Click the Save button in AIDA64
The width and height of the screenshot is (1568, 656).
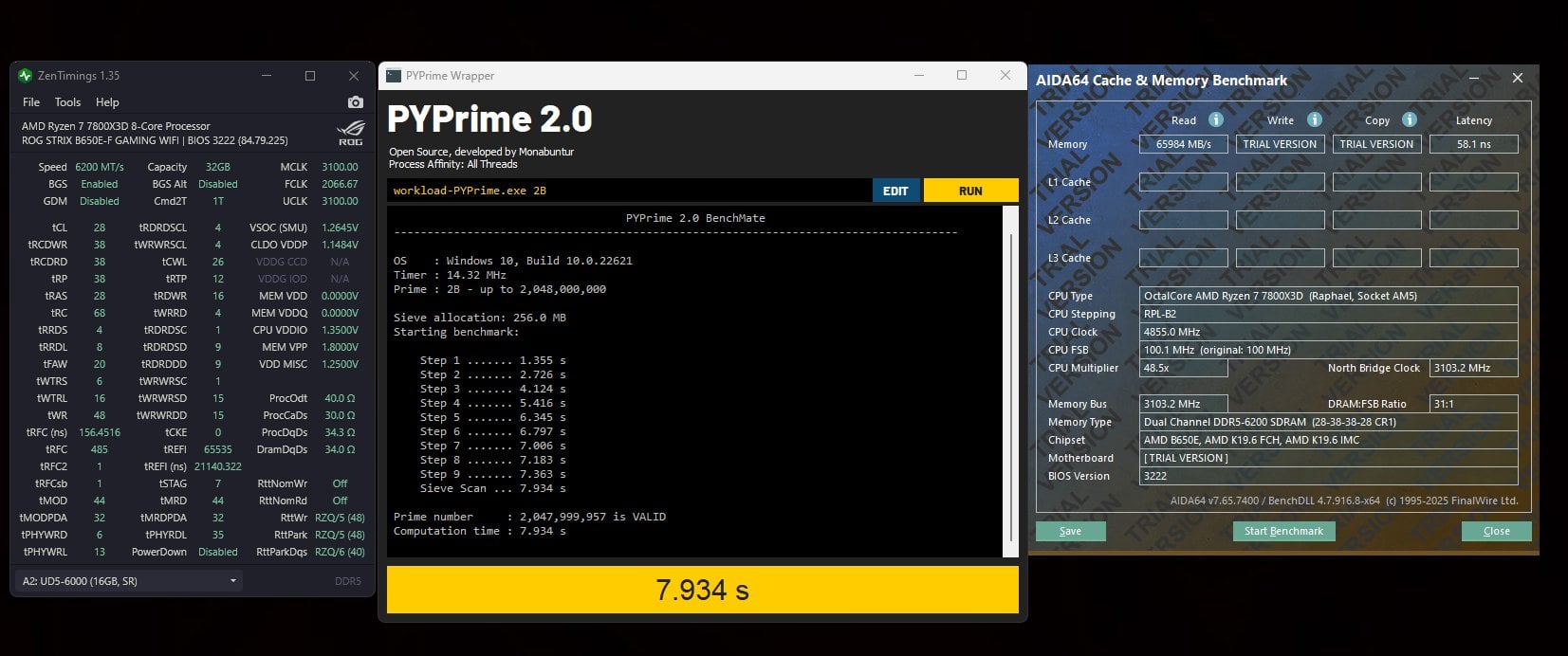1071,531
